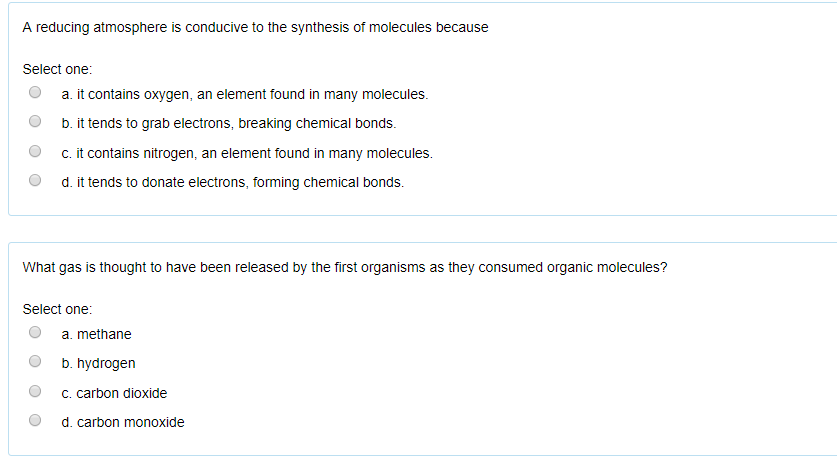
Task: Pick the carbon monoxide radio button
Action: 35,421
